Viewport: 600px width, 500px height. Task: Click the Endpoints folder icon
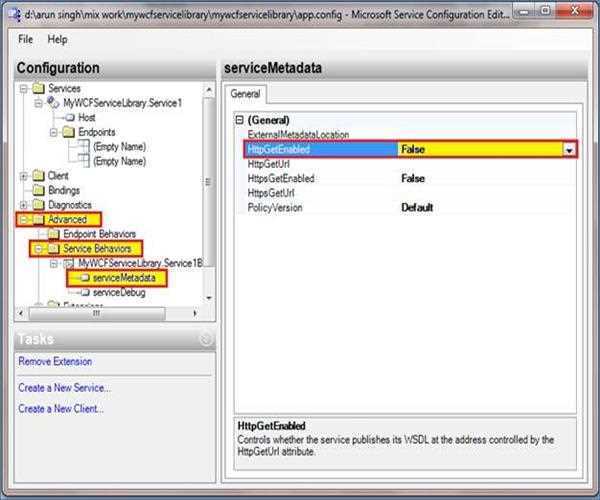pyautogui.click(x=69, y=131)
